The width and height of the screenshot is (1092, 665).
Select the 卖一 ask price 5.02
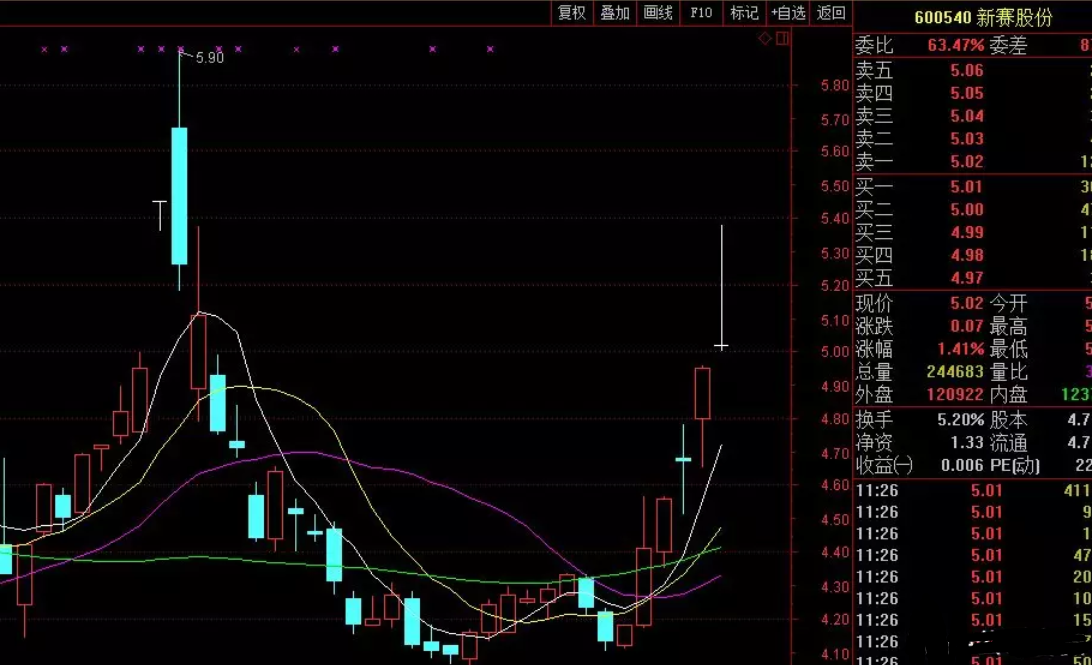(x=967, y=162)
